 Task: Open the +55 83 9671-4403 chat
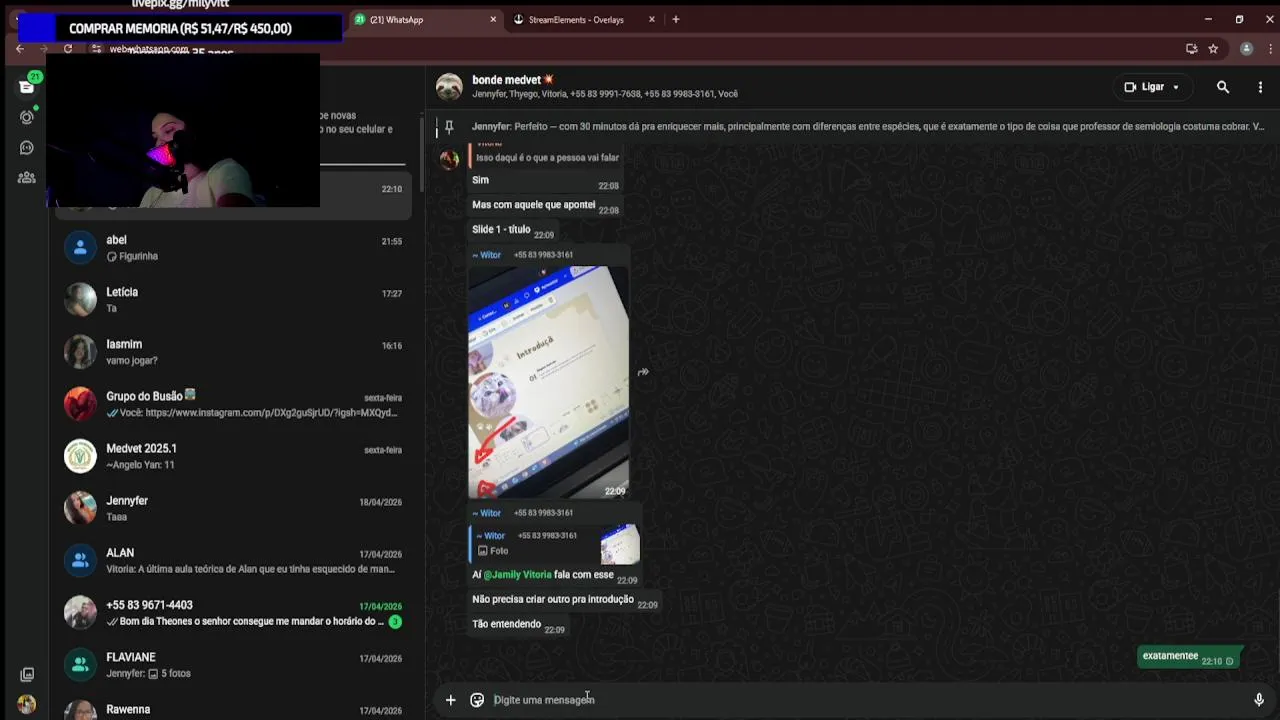[232, 612]
